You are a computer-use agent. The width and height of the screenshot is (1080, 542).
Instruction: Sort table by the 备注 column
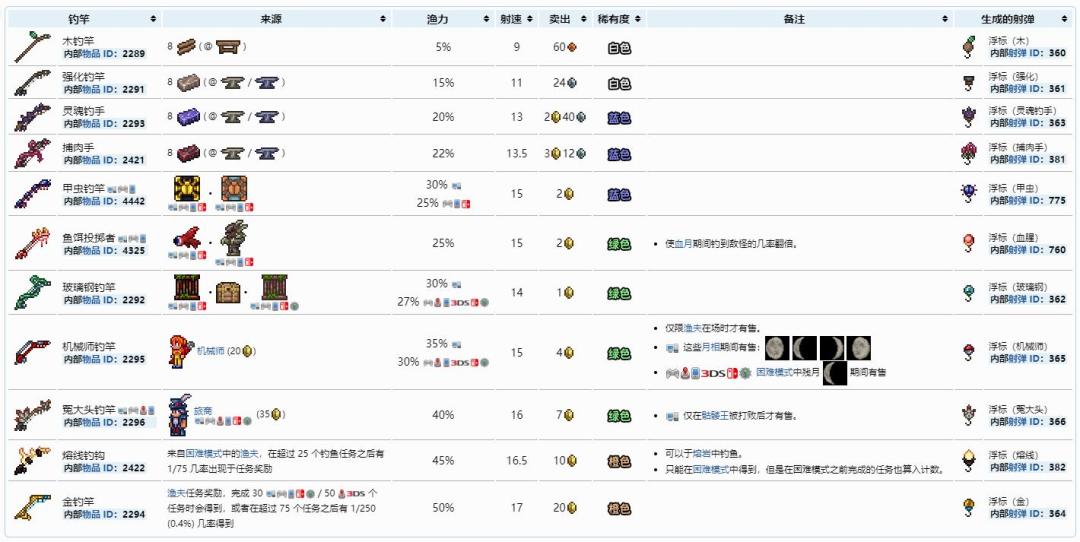[944, 19]
